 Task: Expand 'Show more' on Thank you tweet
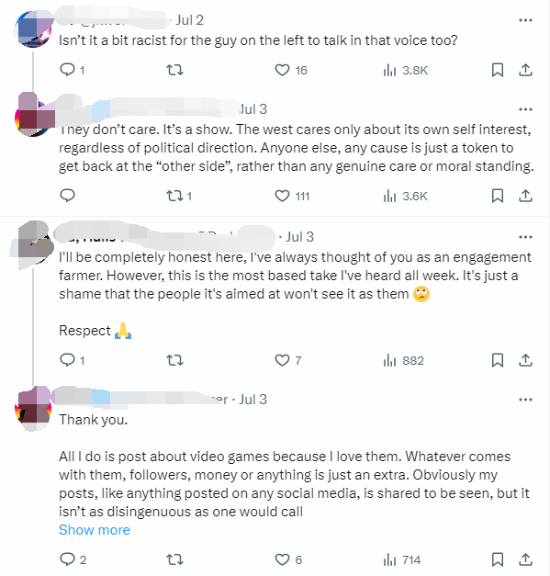pos(94,530)
